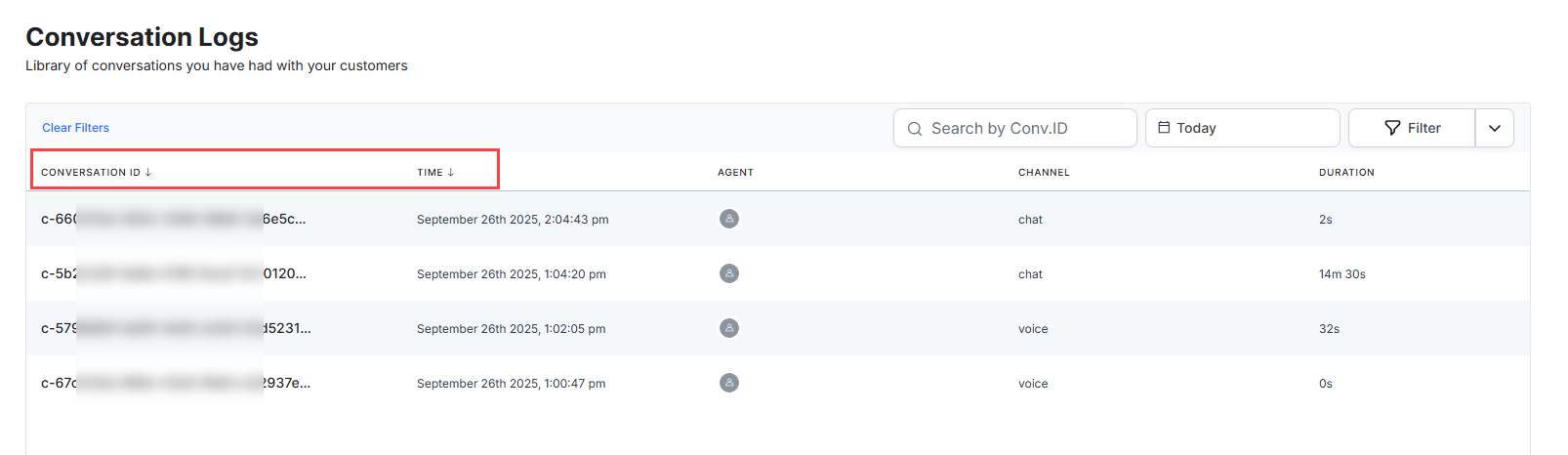Select the conversation row starting c-57
1568x455 pixels.
176,328
